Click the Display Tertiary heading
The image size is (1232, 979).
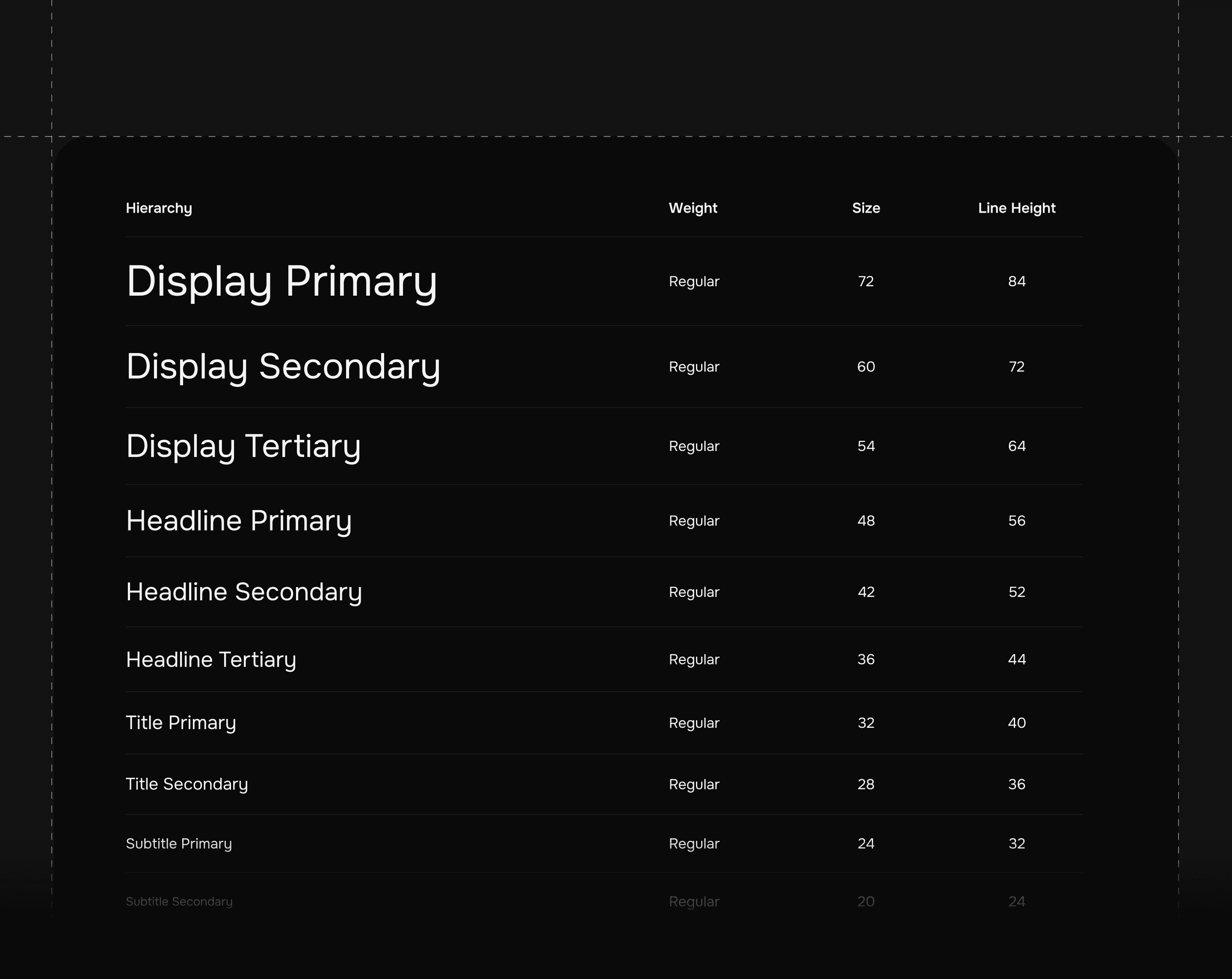243,446
